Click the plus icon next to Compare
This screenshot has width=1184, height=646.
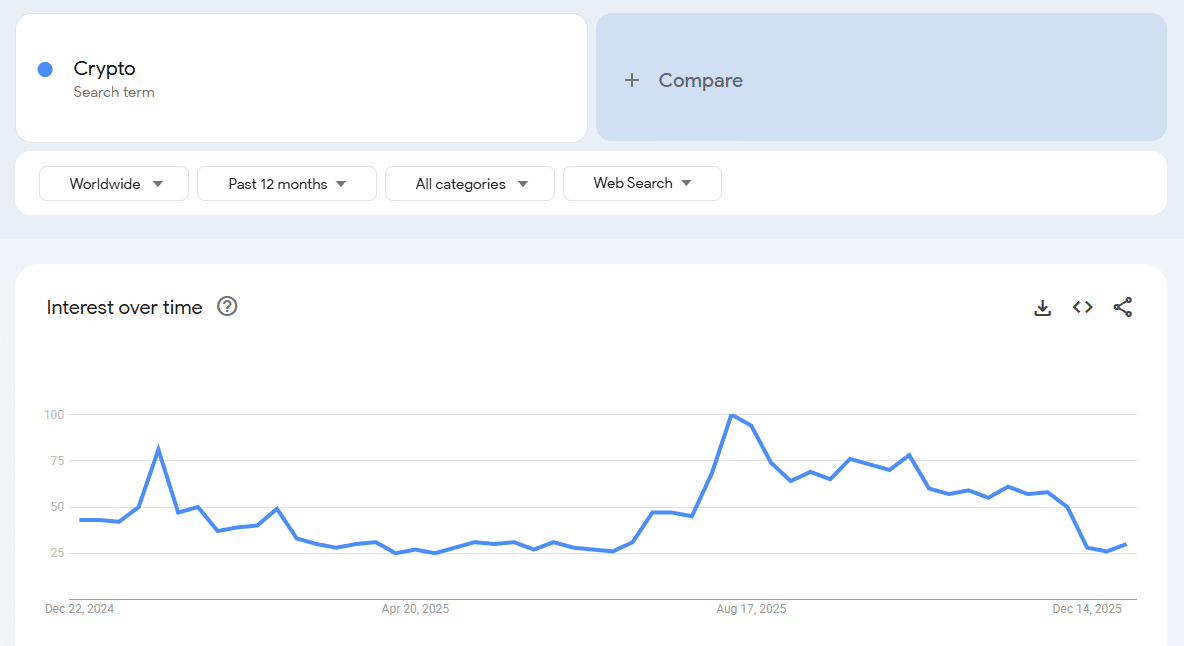point(631,80)
